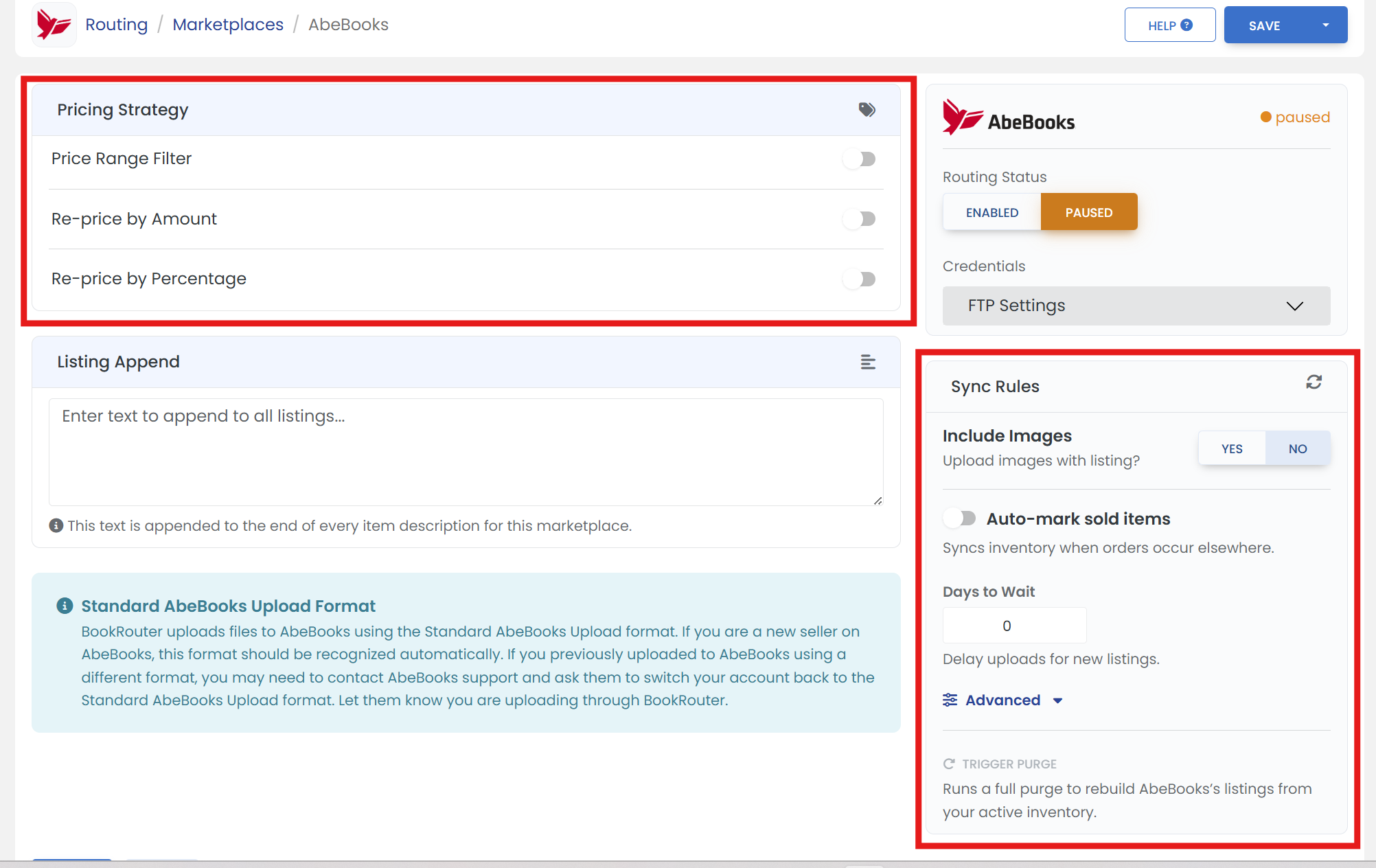Click the Standard AbeBooks Upload Format heading
The image size is (1376, 868).
(228, 606)
